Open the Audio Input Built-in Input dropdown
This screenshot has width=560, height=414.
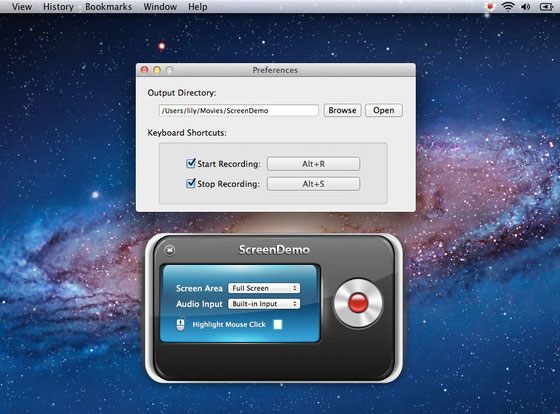264,304
